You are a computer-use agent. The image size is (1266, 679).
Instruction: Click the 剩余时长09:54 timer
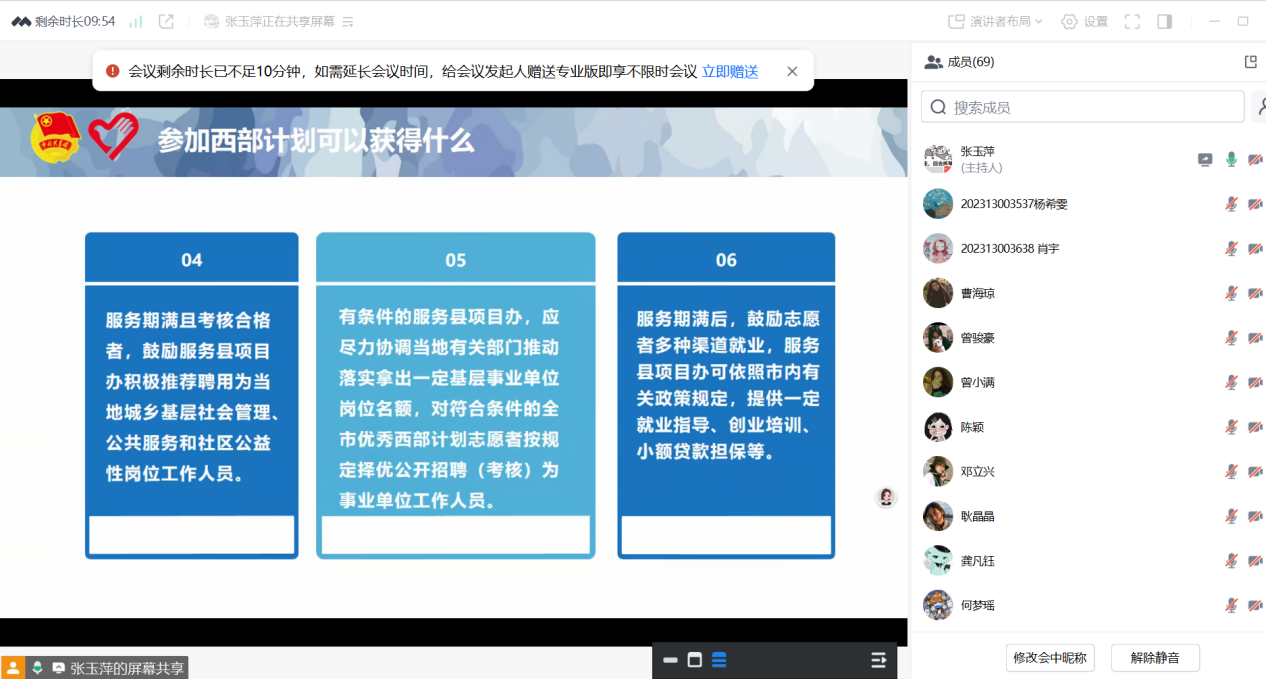point(75,21)
